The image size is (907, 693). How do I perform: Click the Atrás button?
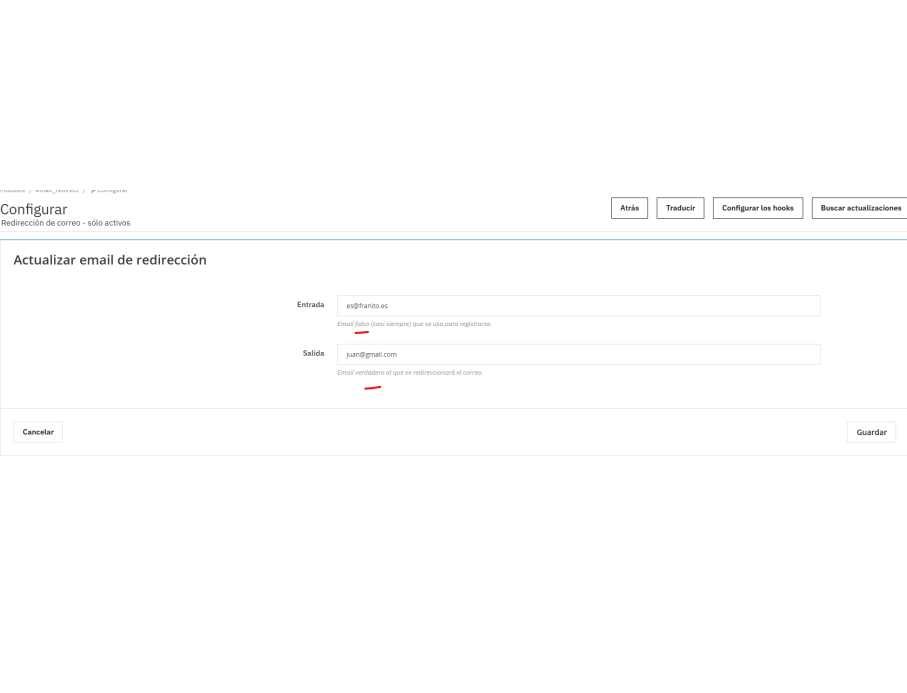(629, 208)
